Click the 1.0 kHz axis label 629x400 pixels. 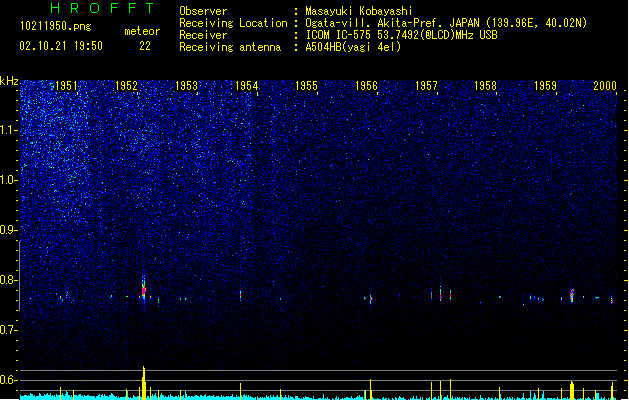8,180
